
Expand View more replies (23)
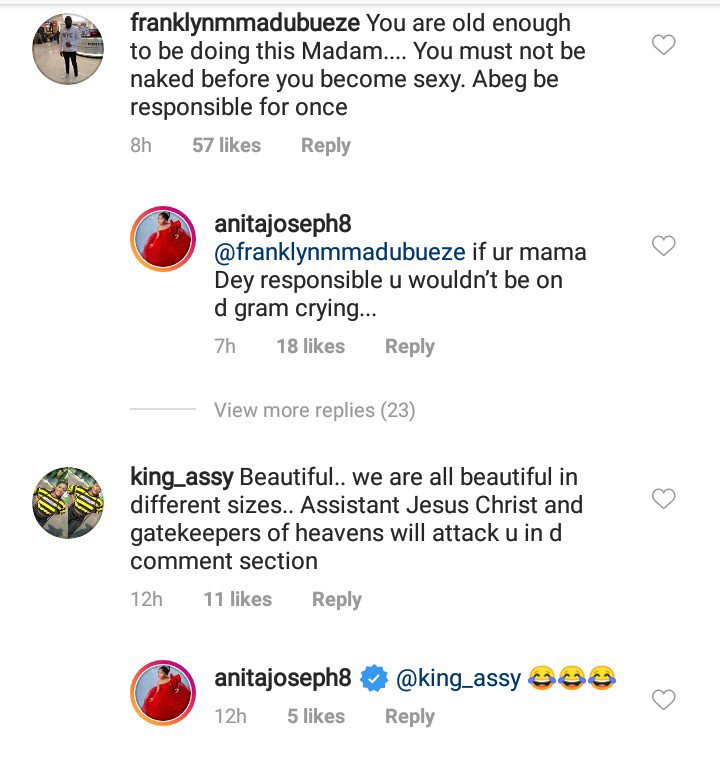[x=314, y=410]
